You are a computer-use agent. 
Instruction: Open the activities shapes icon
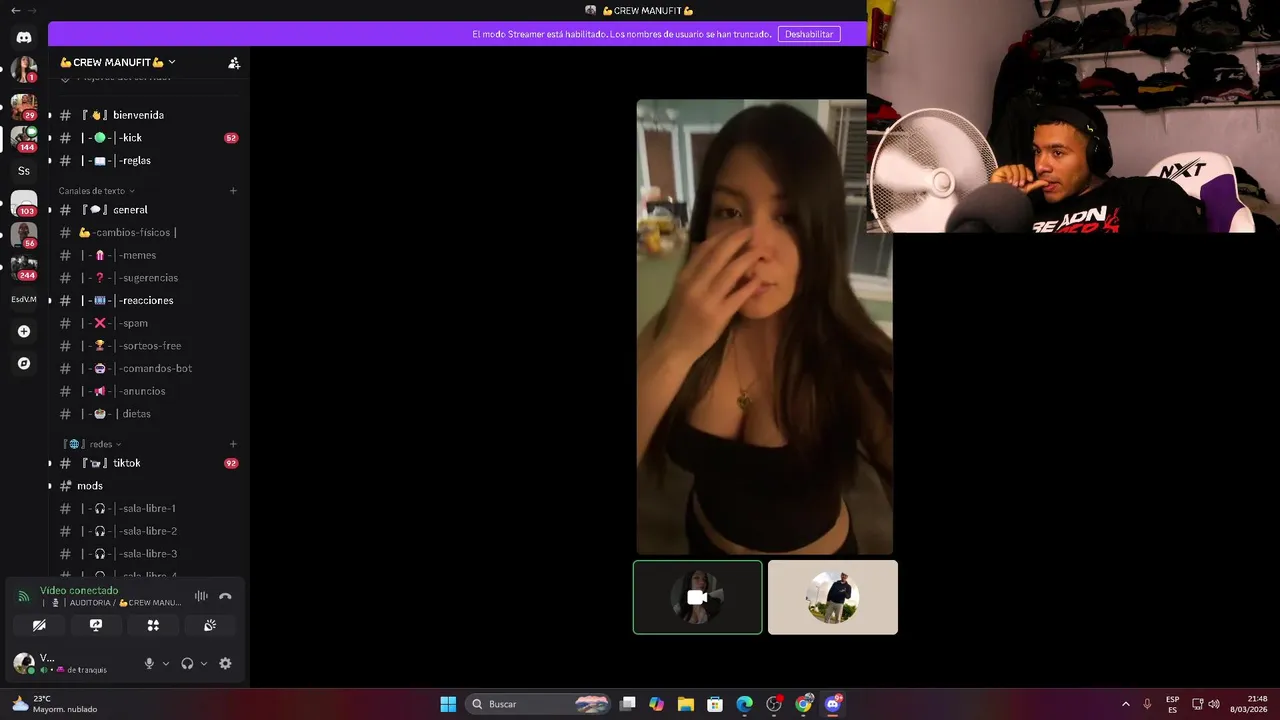click(153, 625)
